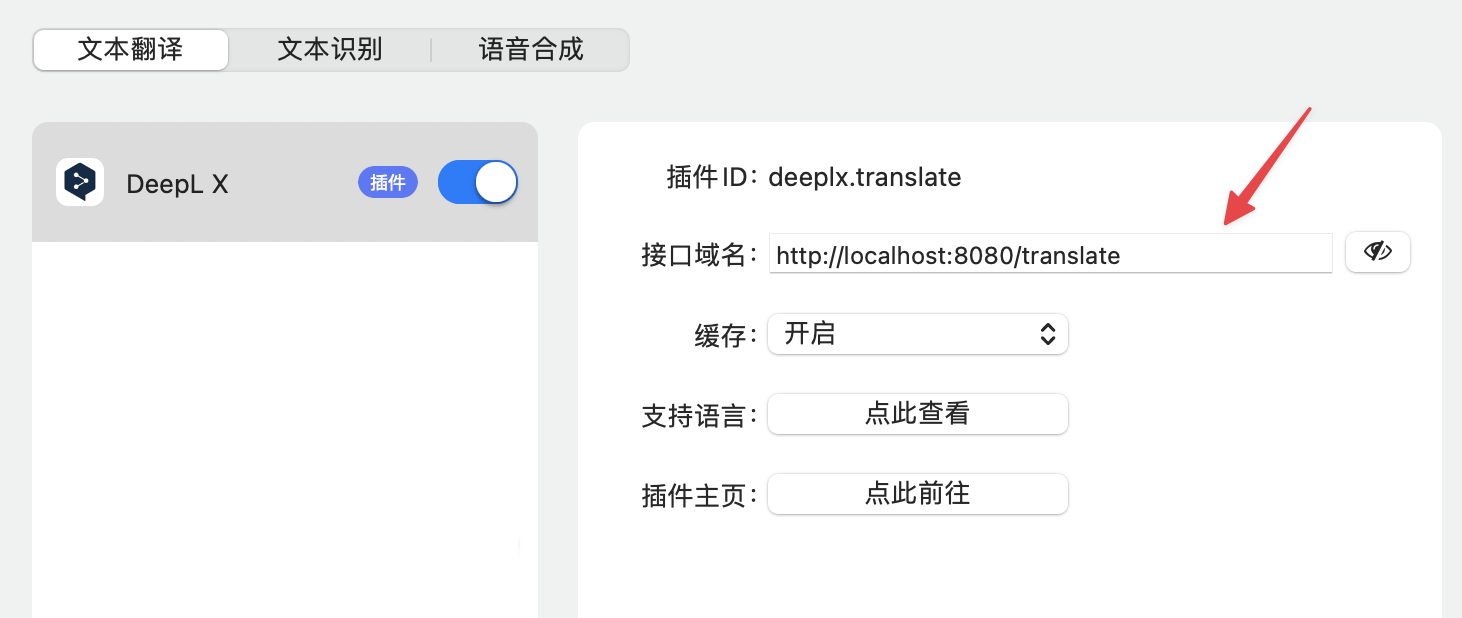The width and height of the screenshot is (1462, 618).
Task: Open the 缓存 dropdown showing 开启
Action: [x=918, y=334]
